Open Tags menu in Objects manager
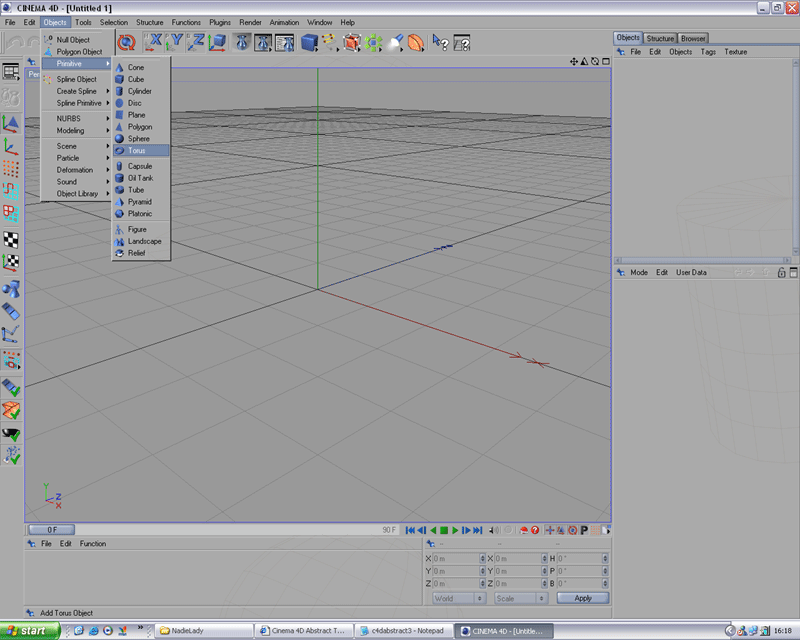This screenshot has height=640, width=800. [x=708, y=52]
